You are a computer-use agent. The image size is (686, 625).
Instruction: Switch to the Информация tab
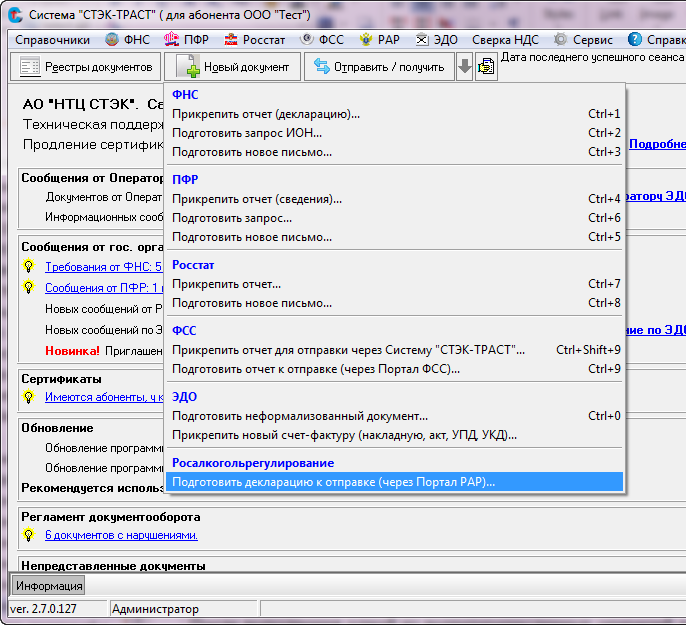coord(49,586)
